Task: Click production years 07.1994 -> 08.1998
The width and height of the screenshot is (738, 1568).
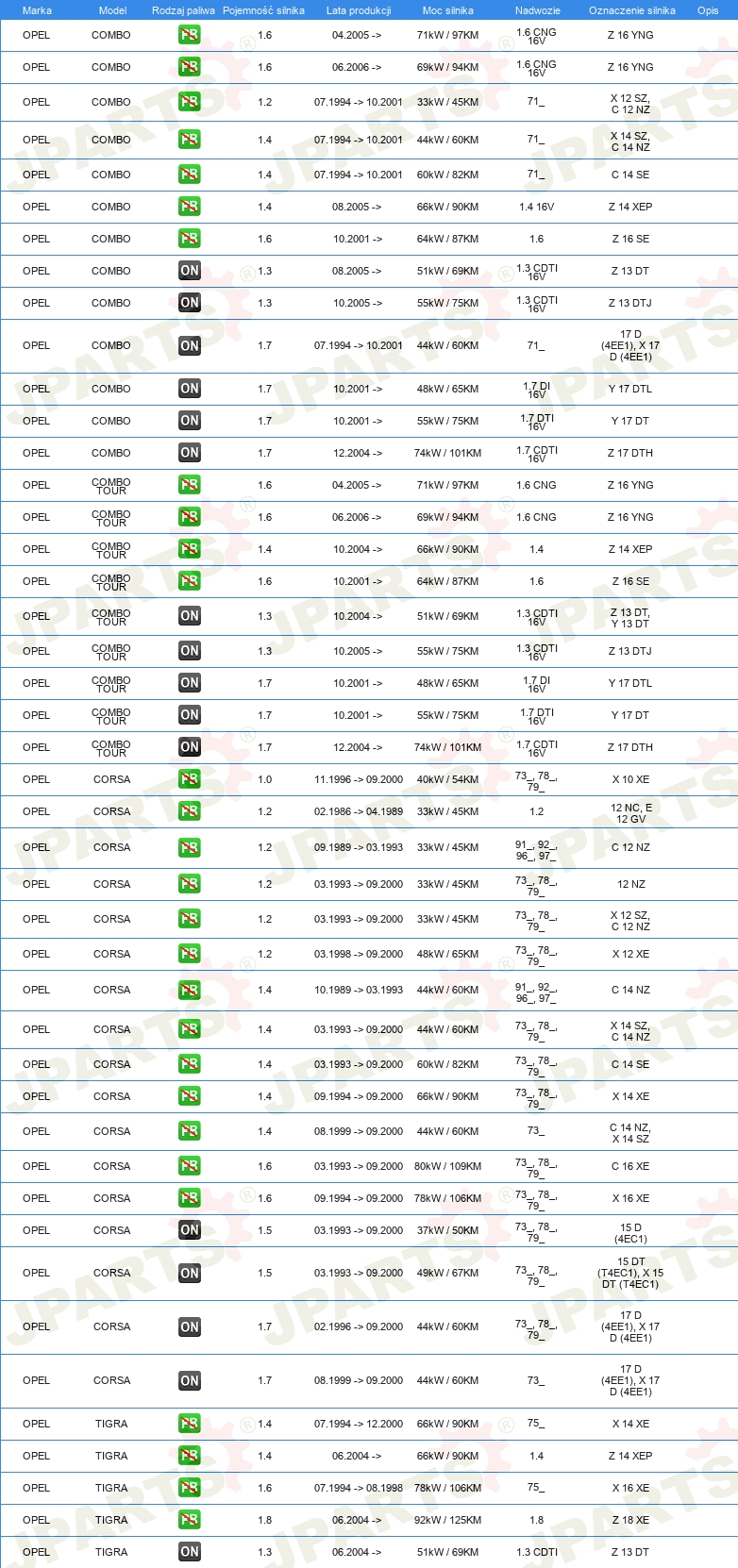Action: click(359, 1488)
